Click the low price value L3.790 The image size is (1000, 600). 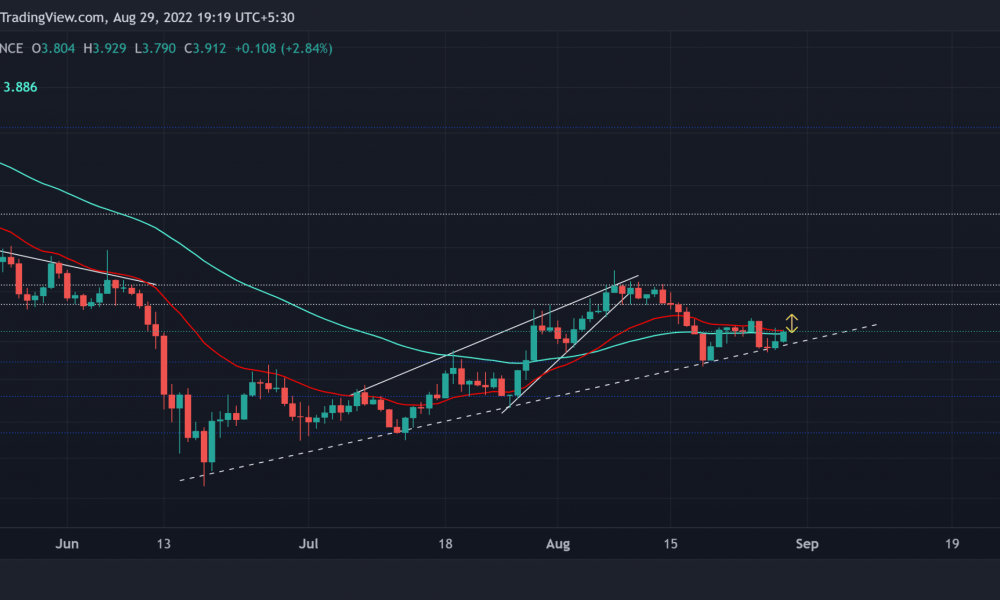[x=155, y=48]
